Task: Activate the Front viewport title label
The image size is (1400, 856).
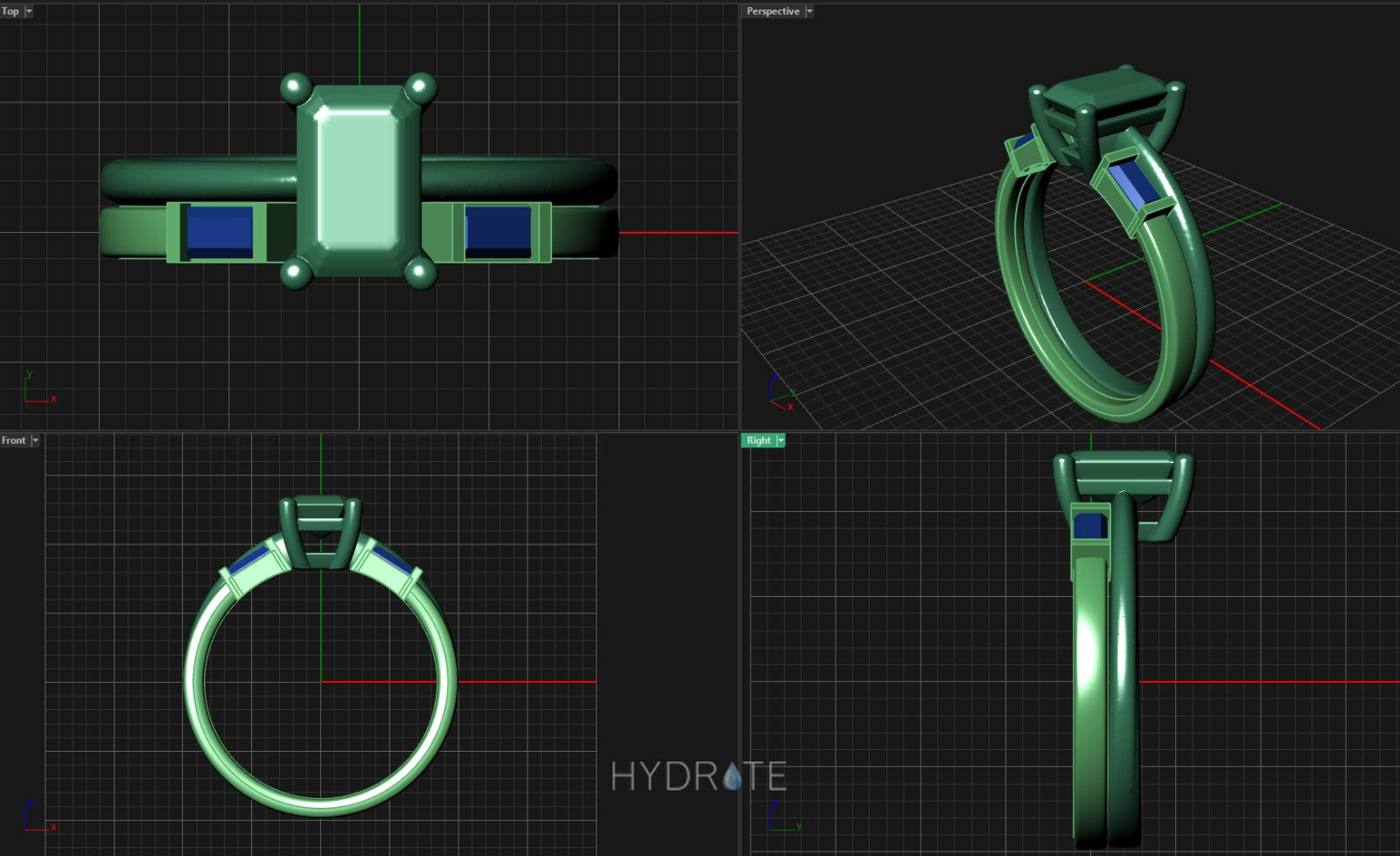Action: click(13, 440)
